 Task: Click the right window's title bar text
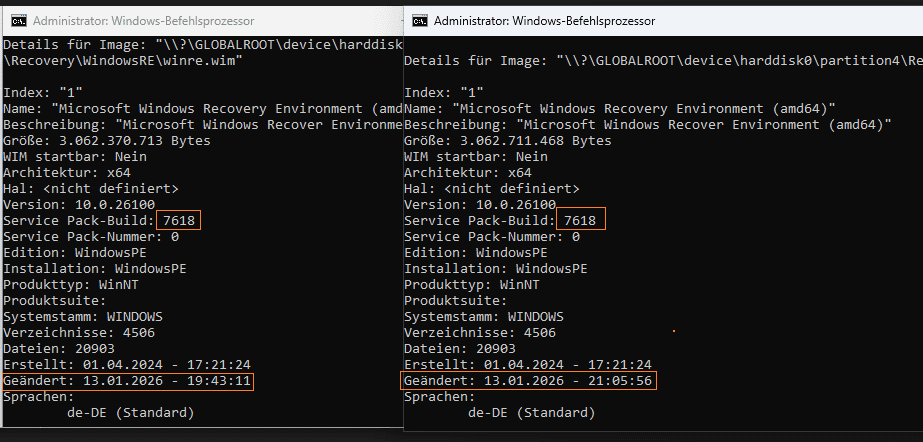pos(541,18)
